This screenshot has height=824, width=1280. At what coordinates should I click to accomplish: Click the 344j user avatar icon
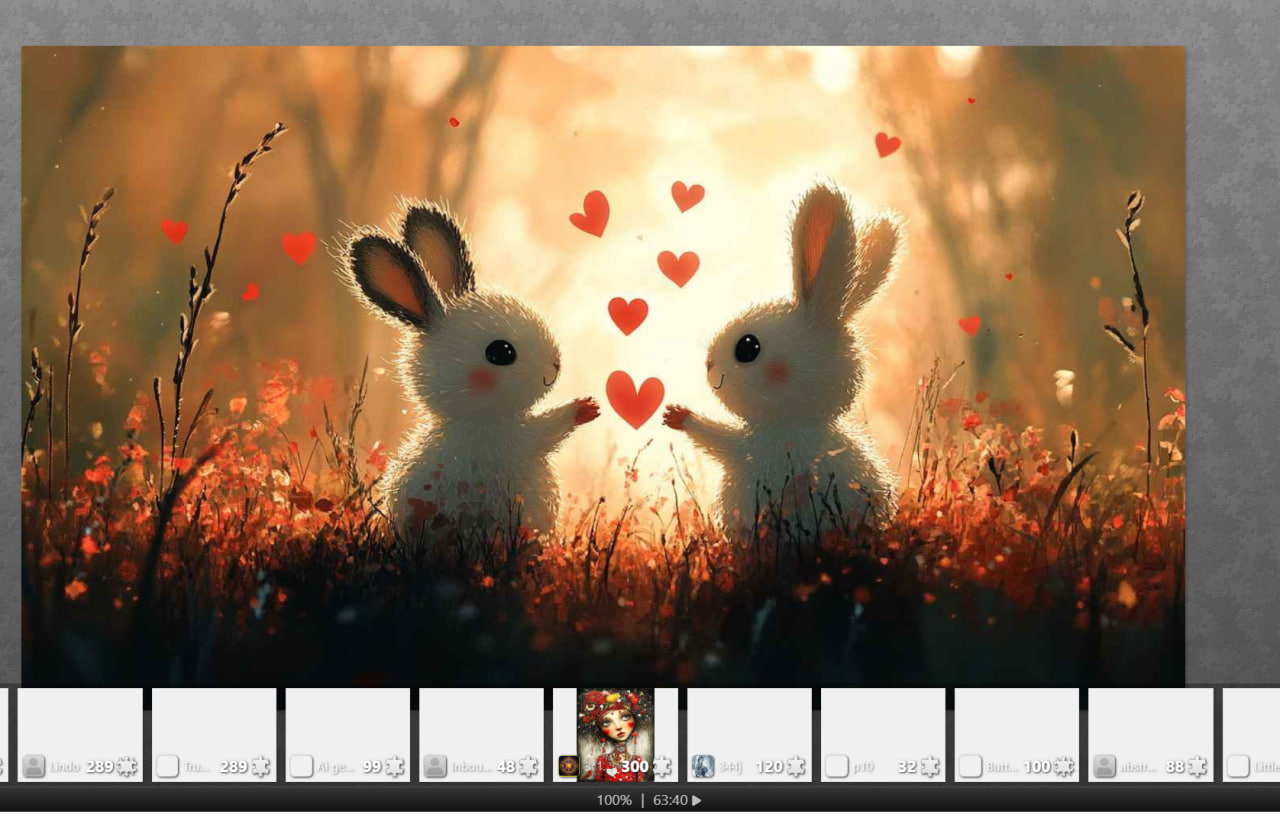pos(703,767)
